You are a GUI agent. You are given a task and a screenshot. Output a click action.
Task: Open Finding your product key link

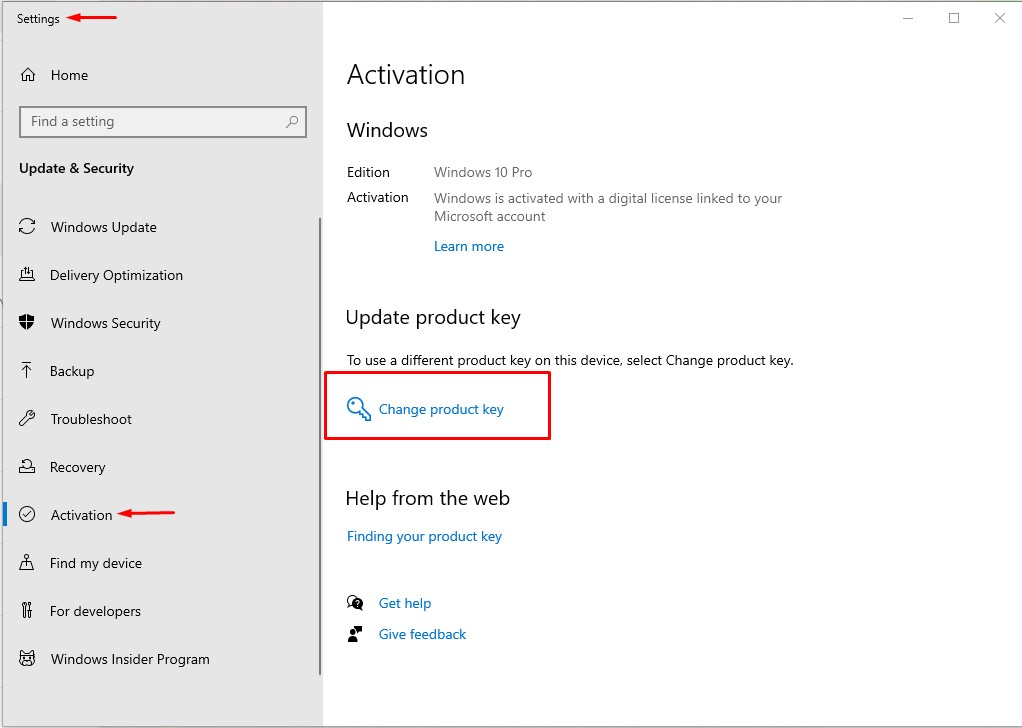point(424,536)
